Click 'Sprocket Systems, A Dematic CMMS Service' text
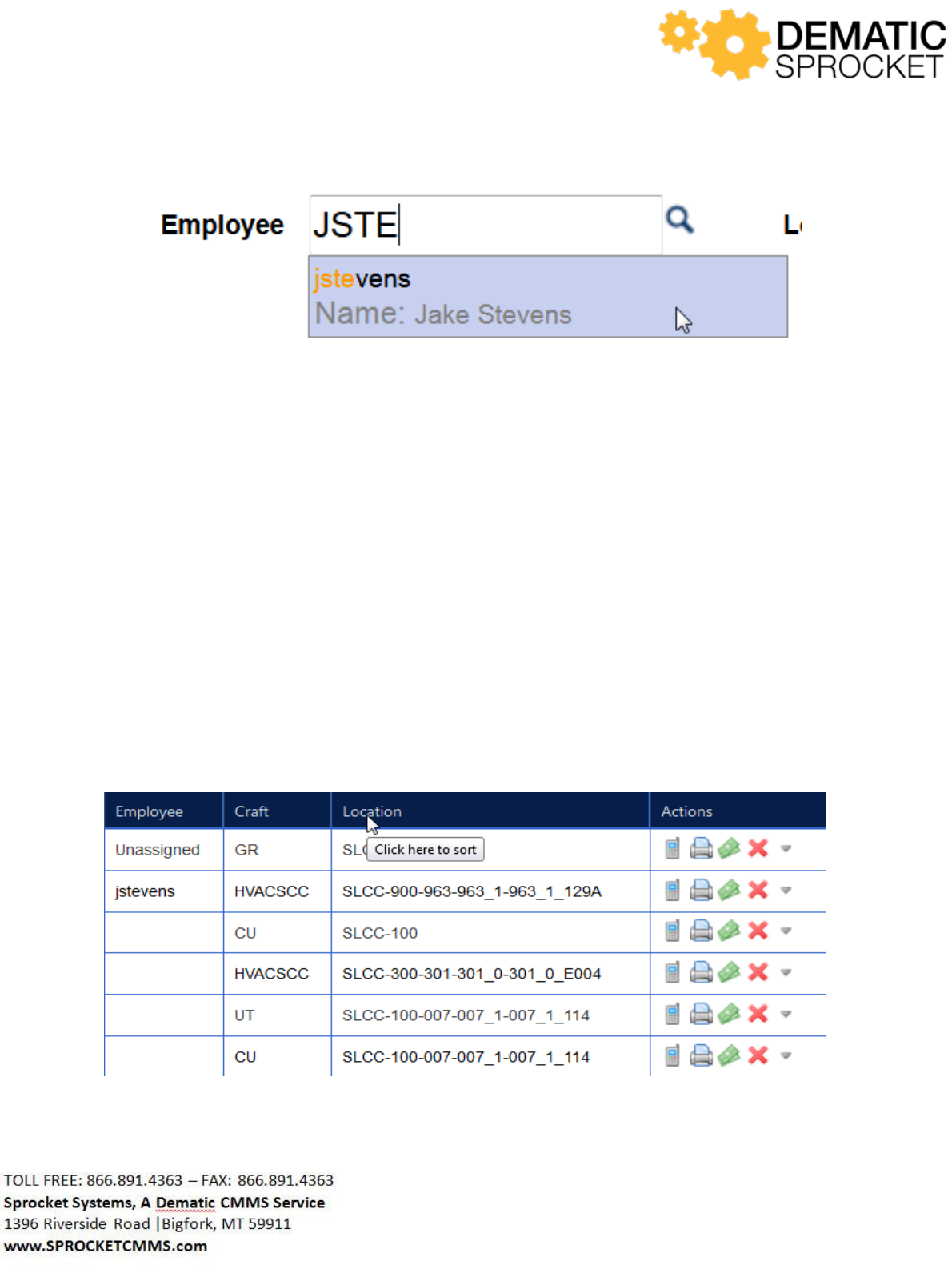 [164, 1203]
